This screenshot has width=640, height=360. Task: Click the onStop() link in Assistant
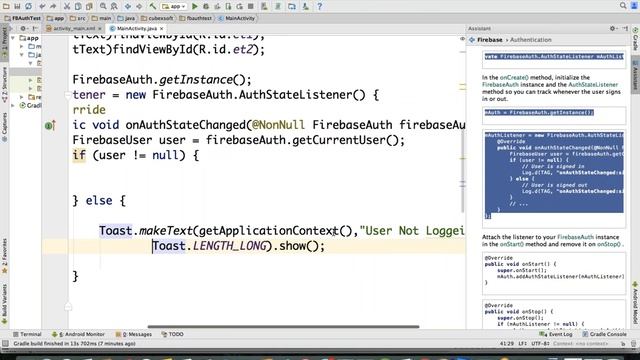tap(609, 244)
